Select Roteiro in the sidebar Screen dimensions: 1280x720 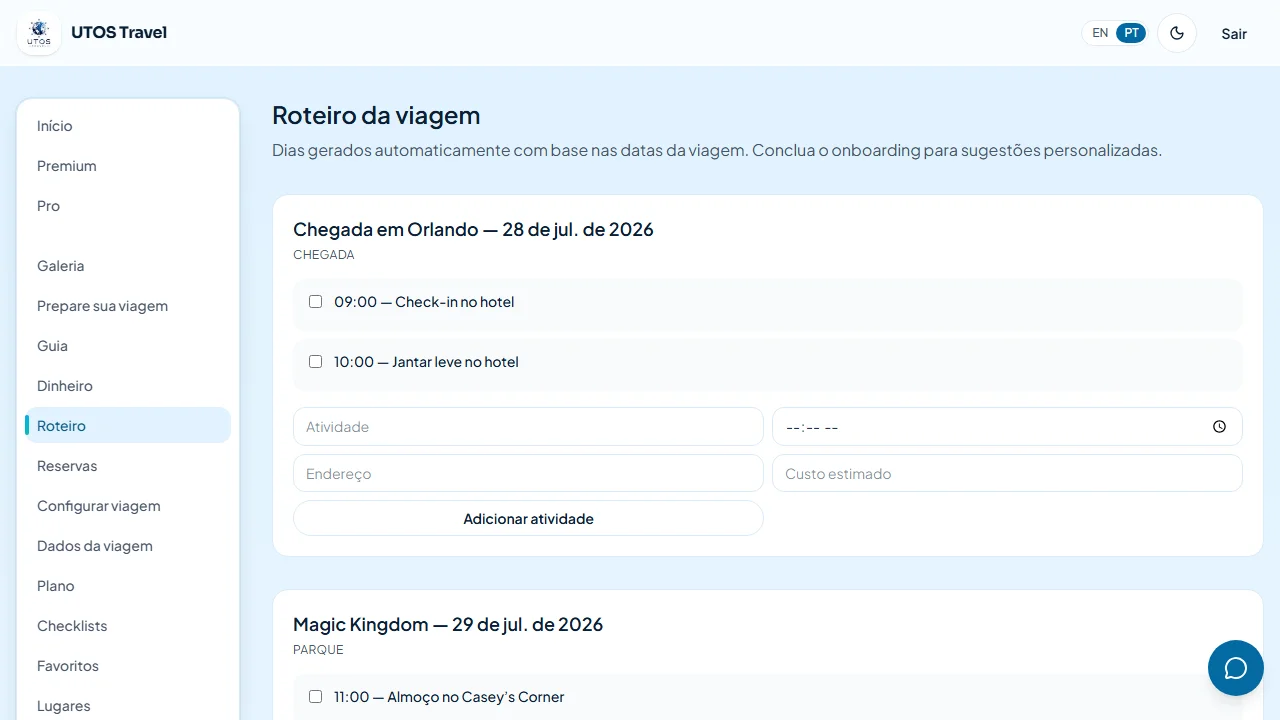[x=128, y=426]
